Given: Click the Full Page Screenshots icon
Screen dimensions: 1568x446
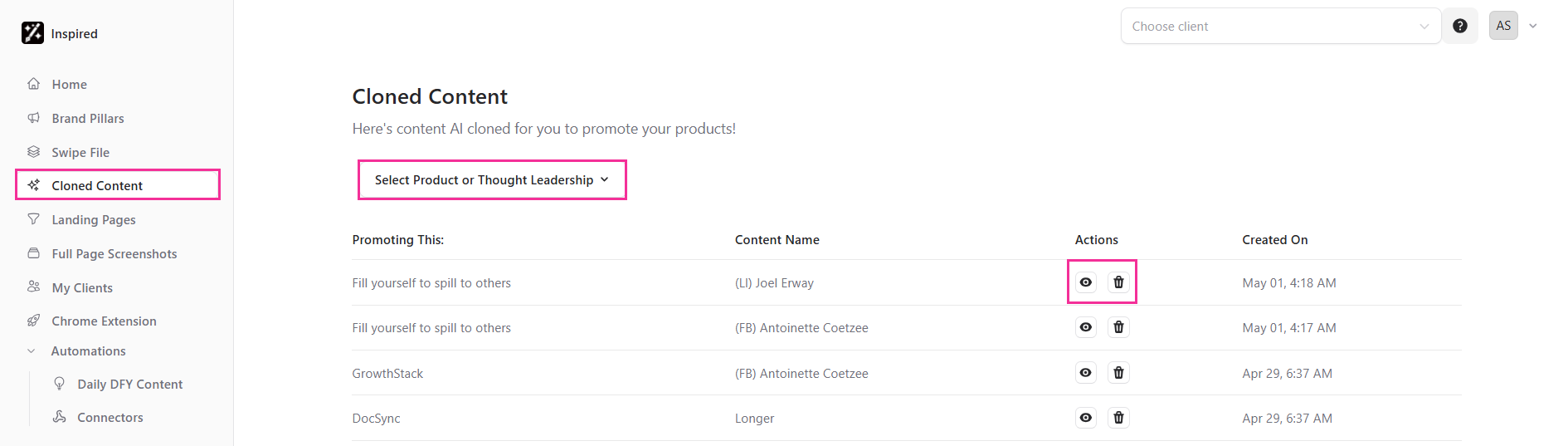Looking at the screenshot, I should pyautogui.click(x=34, y=253).
